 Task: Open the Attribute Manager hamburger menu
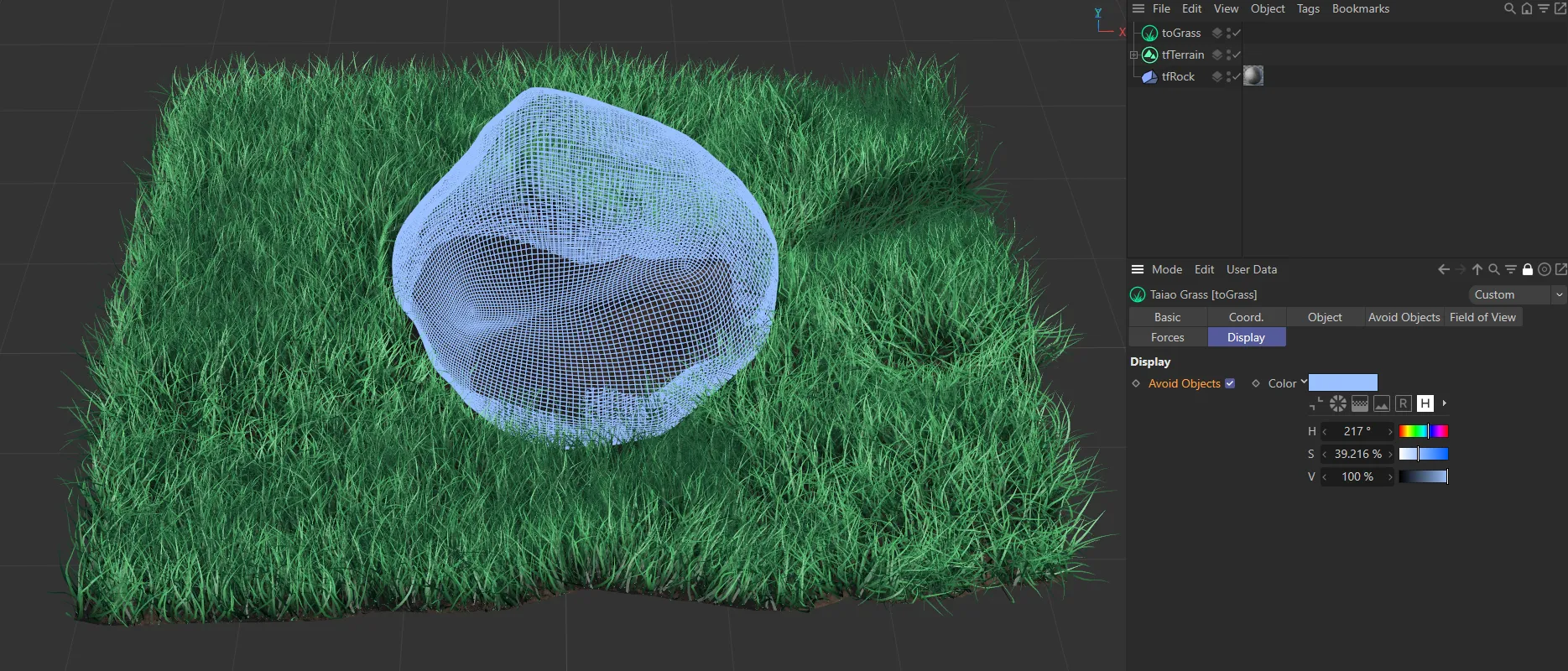pos(1138,269)
